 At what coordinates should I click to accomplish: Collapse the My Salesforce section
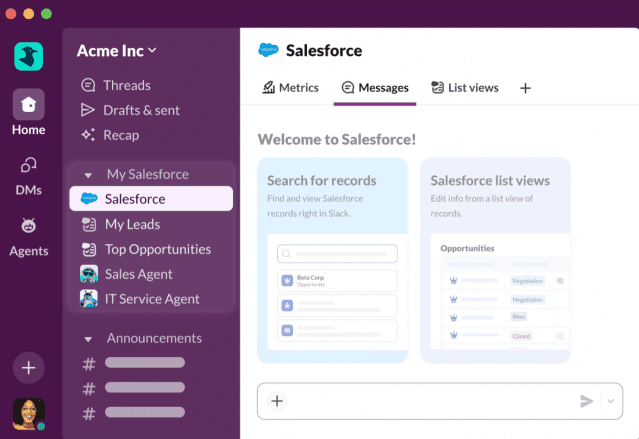click(88, 174)
